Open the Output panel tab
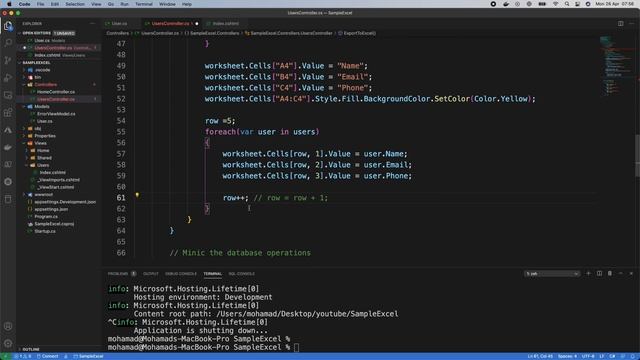Screen dimensions: 640x360 coord(151,273)
